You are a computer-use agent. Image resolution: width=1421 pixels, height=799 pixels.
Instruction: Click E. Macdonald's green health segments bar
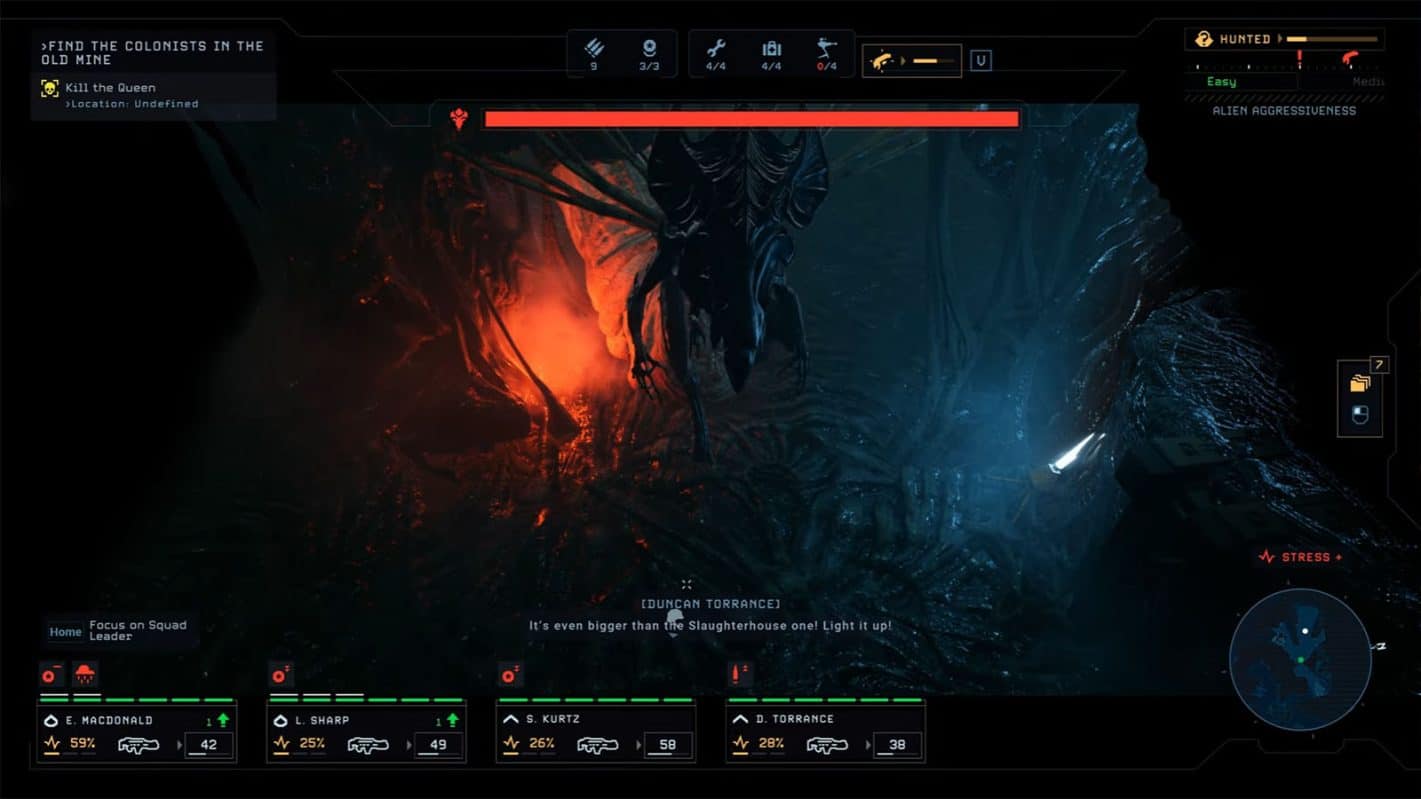coord(136,700)
